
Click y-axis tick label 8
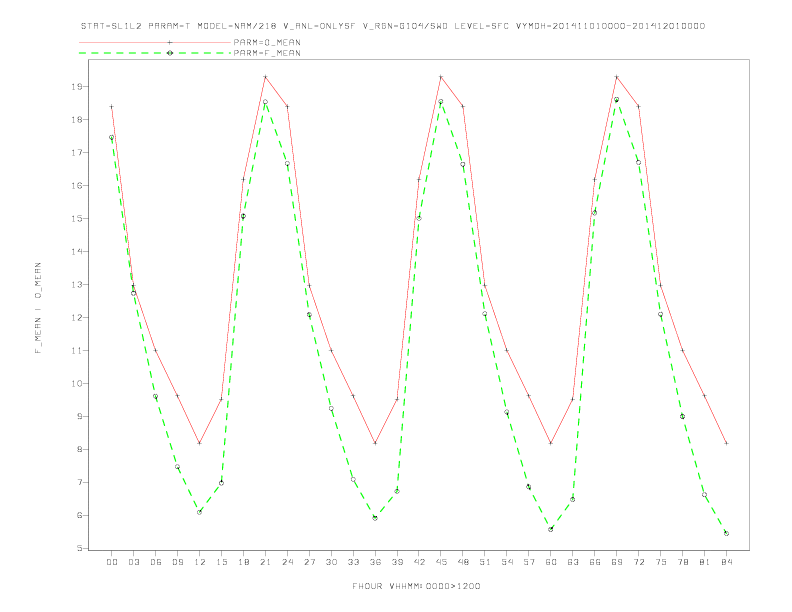click(x=79, y=449)
